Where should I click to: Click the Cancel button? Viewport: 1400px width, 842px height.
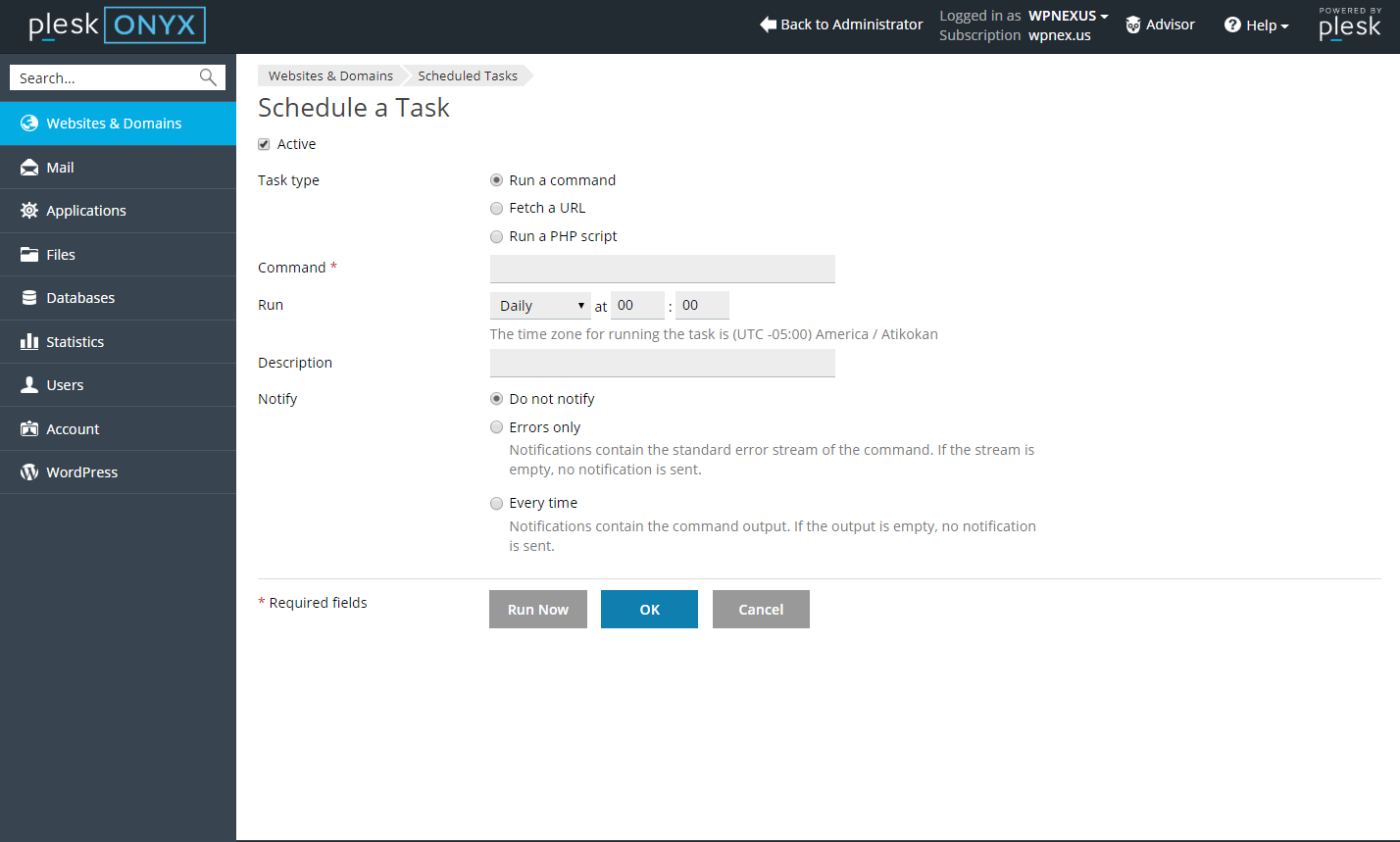click(x=761, y=609)
